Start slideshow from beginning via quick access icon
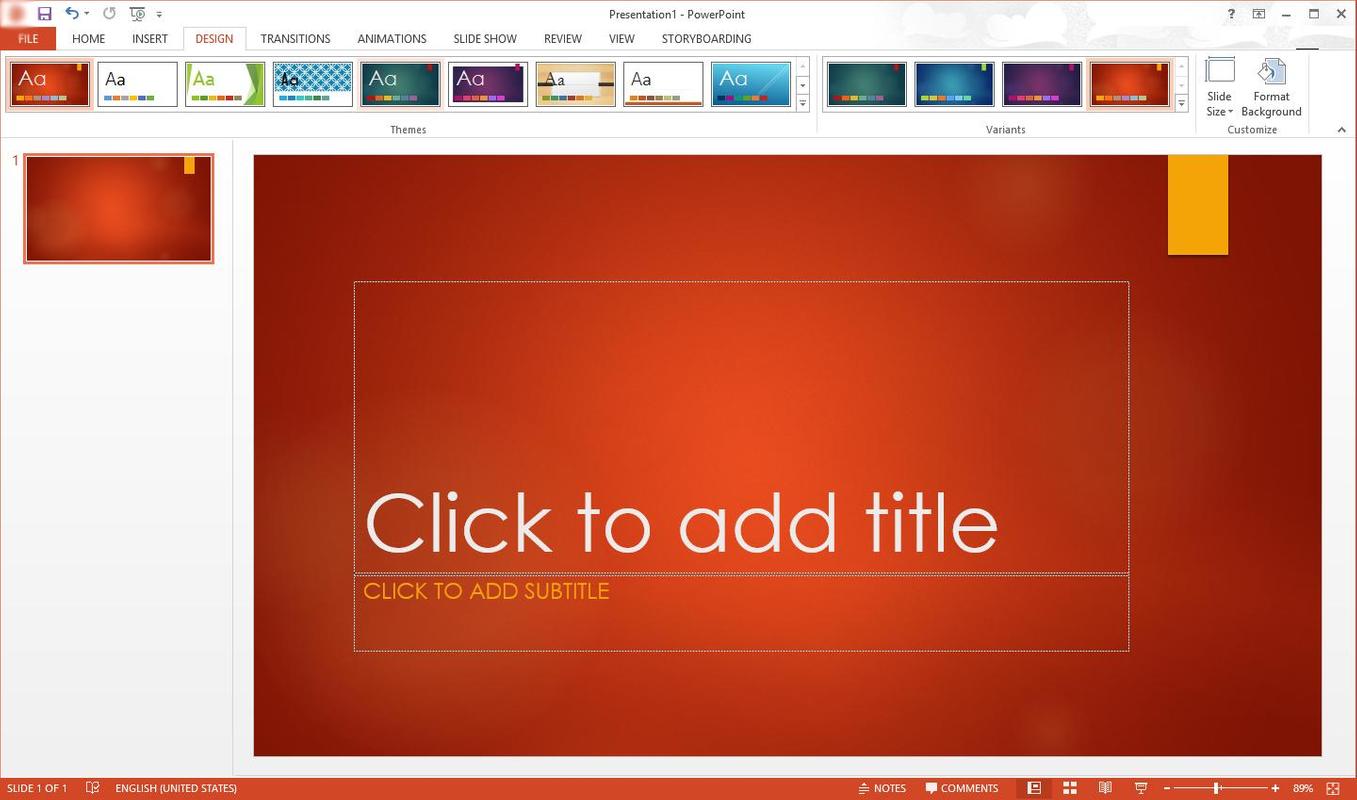1357x800 pixels. [x=137, y=14]
